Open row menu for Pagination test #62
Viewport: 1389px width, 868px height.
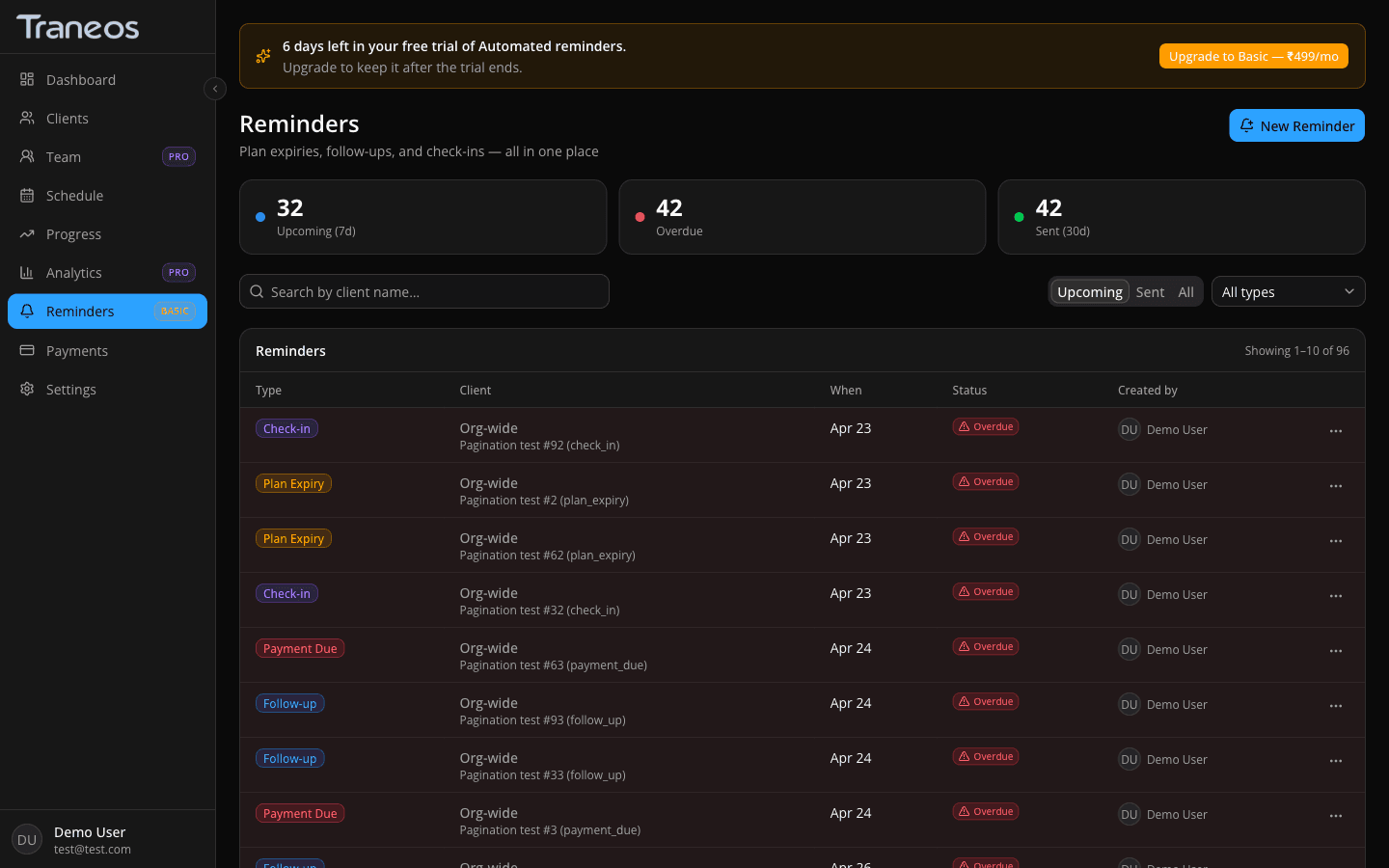click(x=1336, y=541)
